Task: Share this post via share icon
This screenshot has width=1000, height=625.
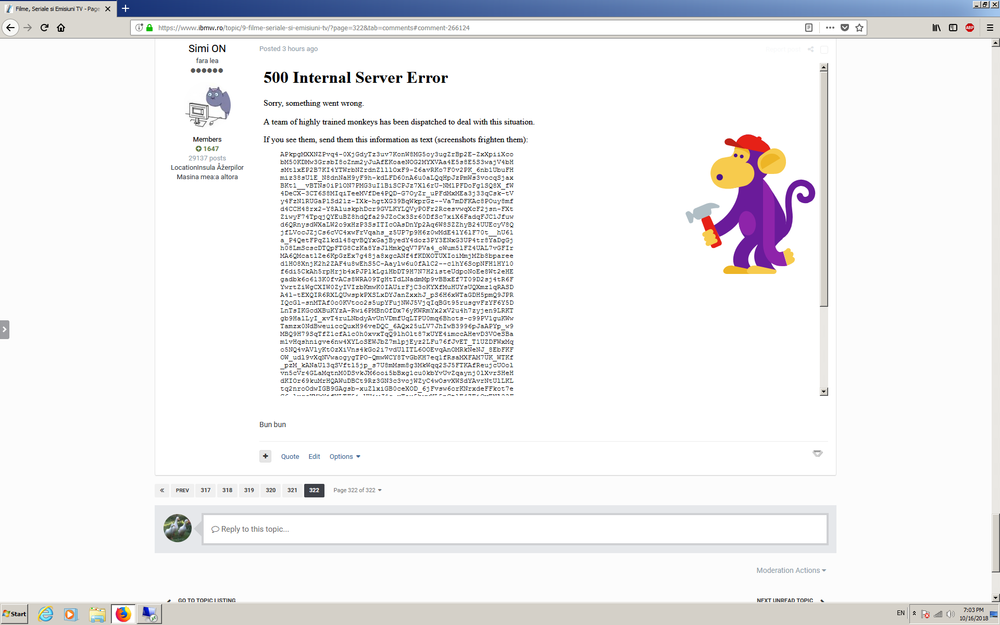Action: 811,49
